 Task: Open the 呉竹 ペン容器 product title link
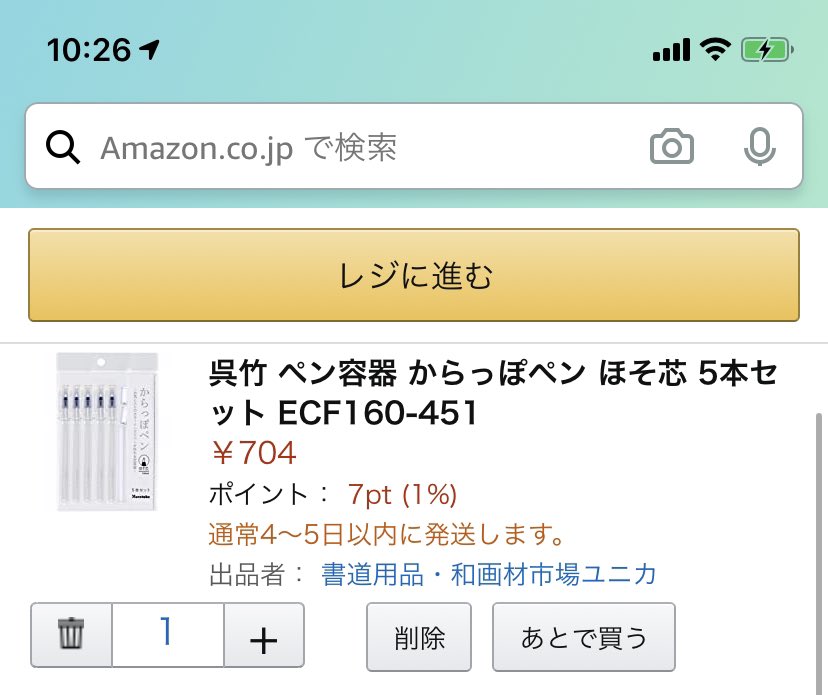(493, 392)
